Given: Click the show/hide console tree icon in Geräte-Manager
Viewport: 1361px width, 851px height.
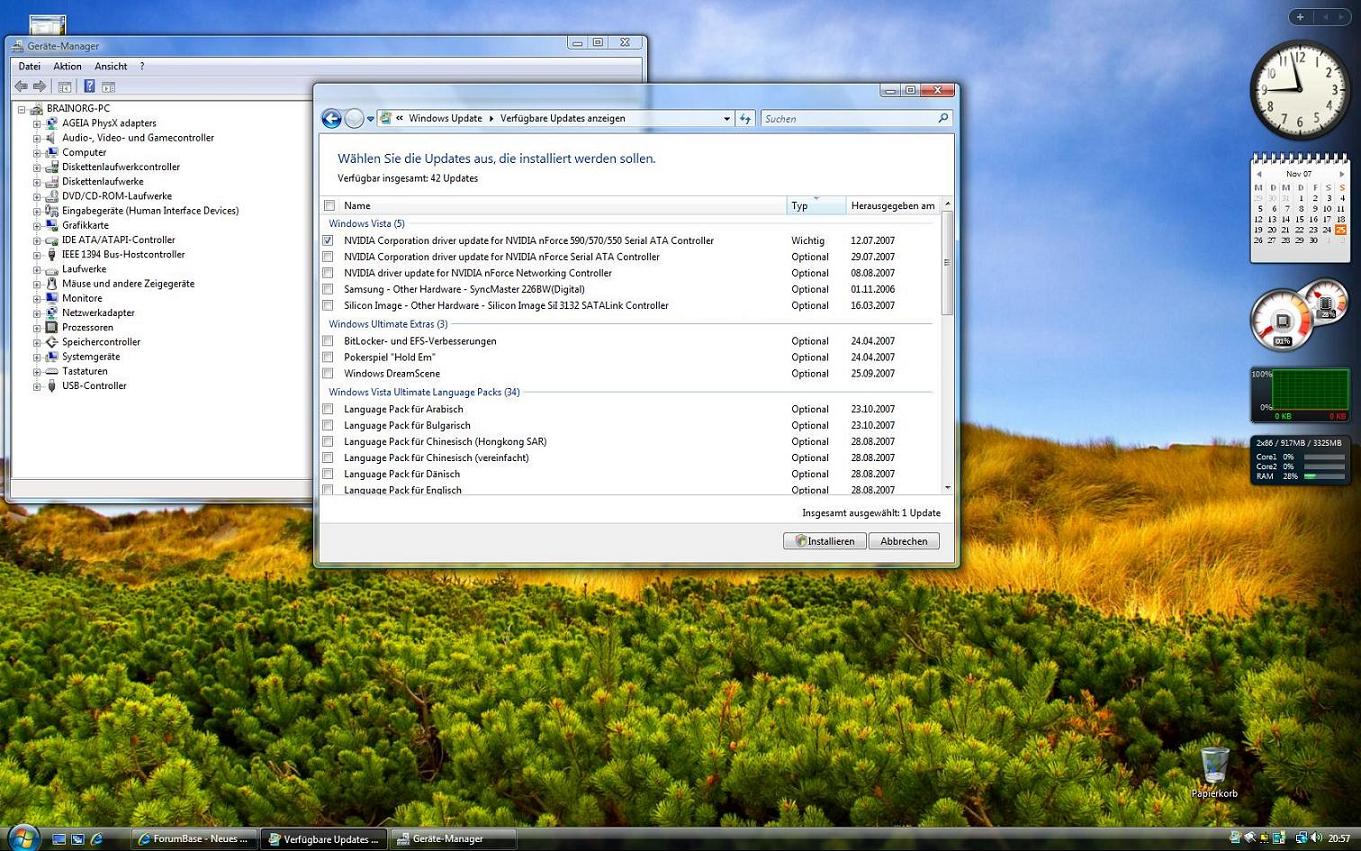Looking at the screenshot, I should 65,87.
